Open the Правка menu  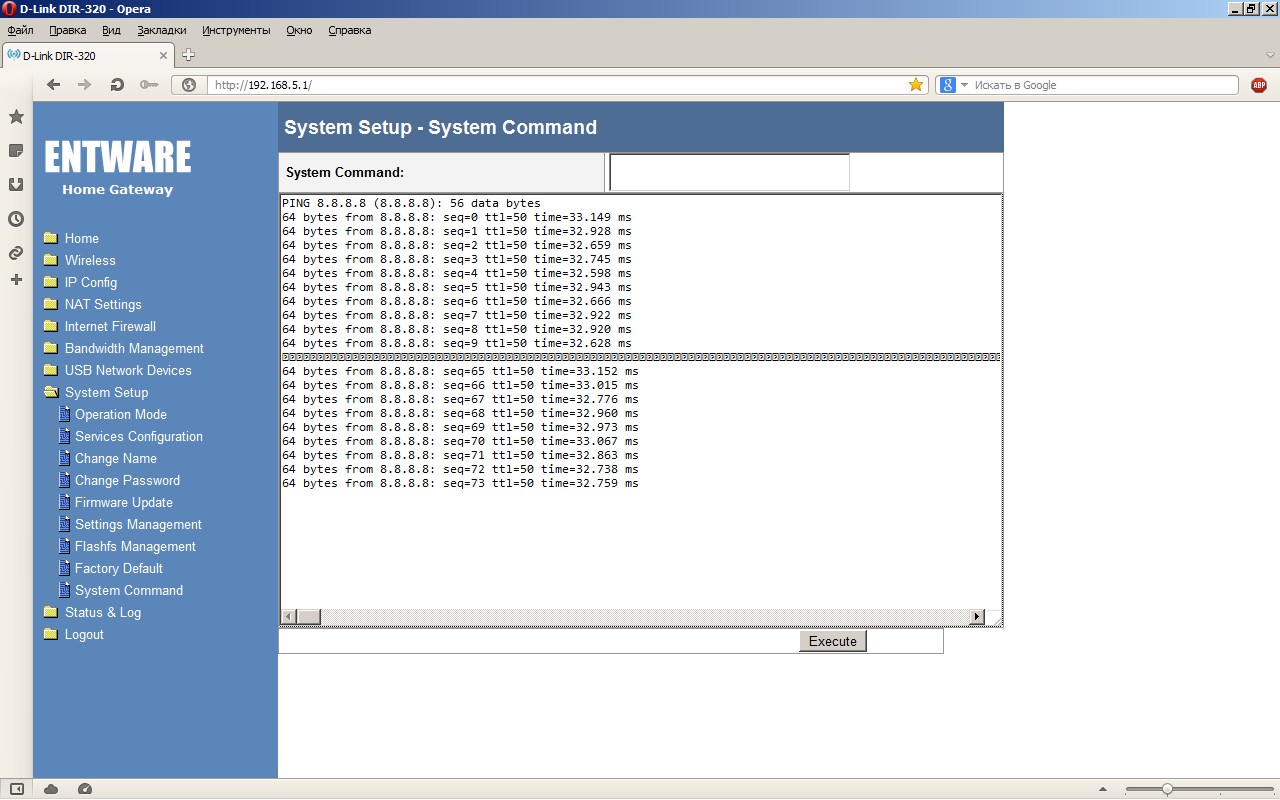(68, 30)
